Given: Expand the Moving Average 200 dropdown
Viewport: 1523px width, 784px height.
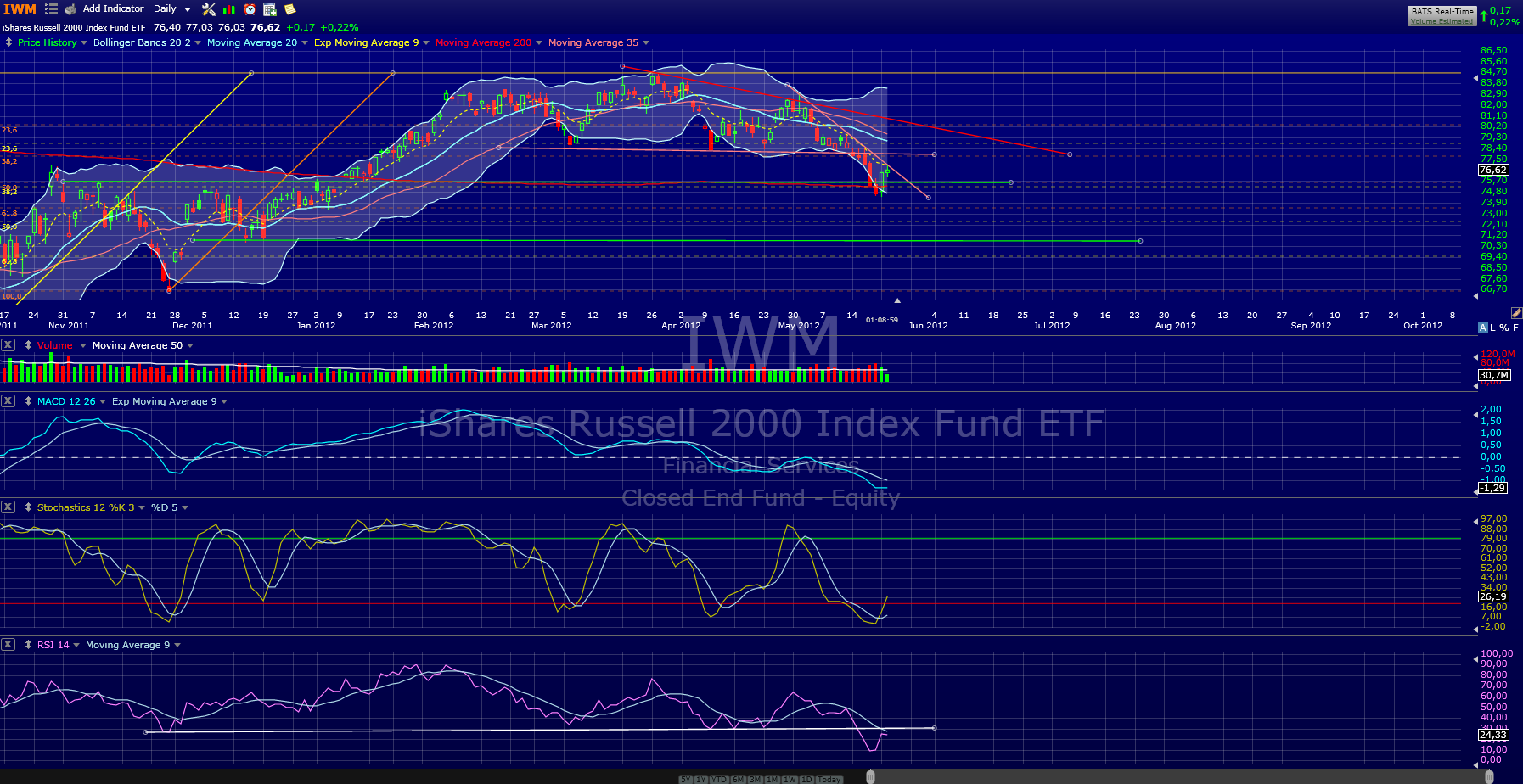Looking at the screenshot, I should tap(539, 42).
